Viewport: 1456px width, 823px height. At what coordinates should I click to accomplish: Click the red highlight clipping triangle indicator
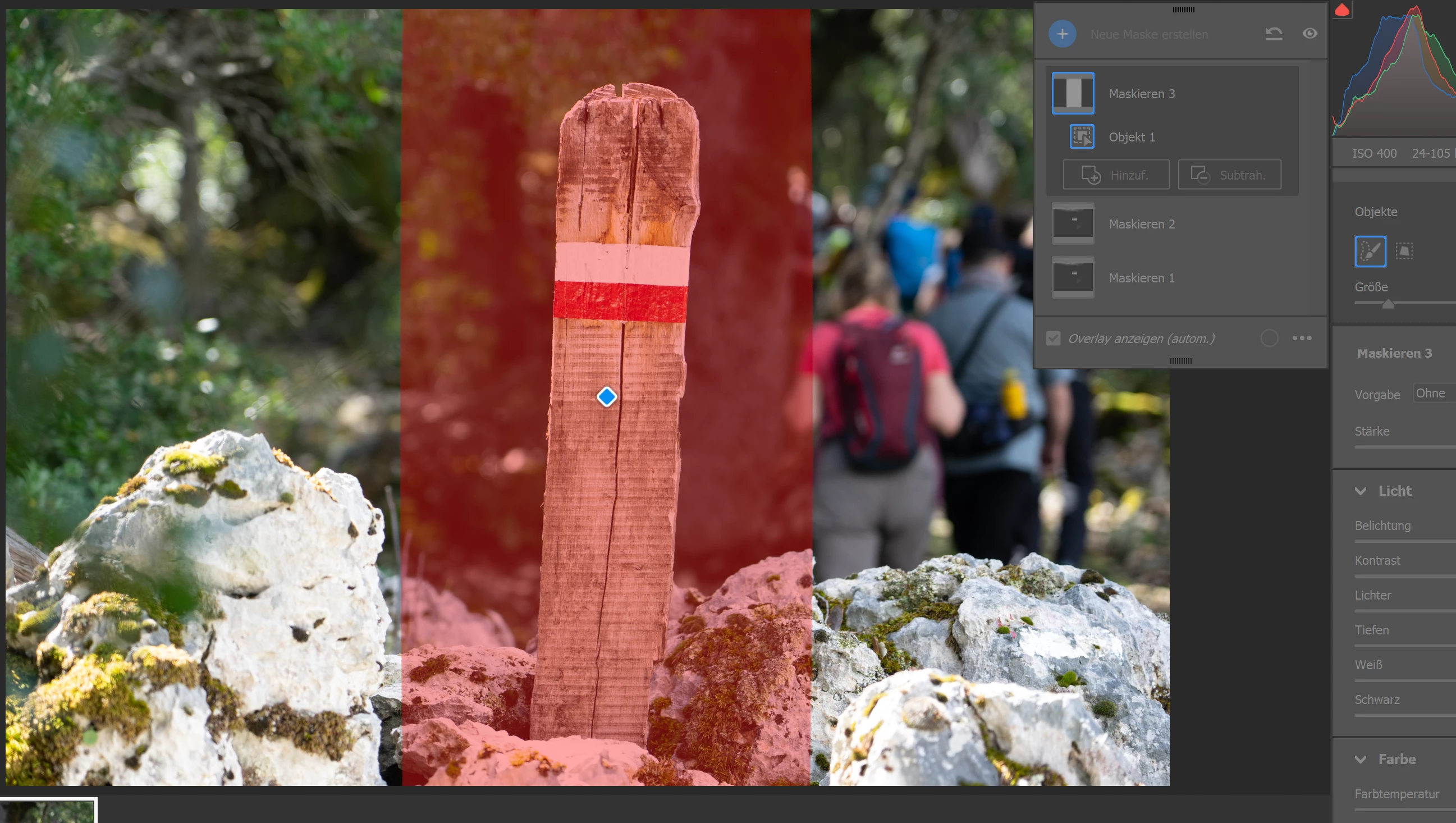click(x=1342, y=10)
